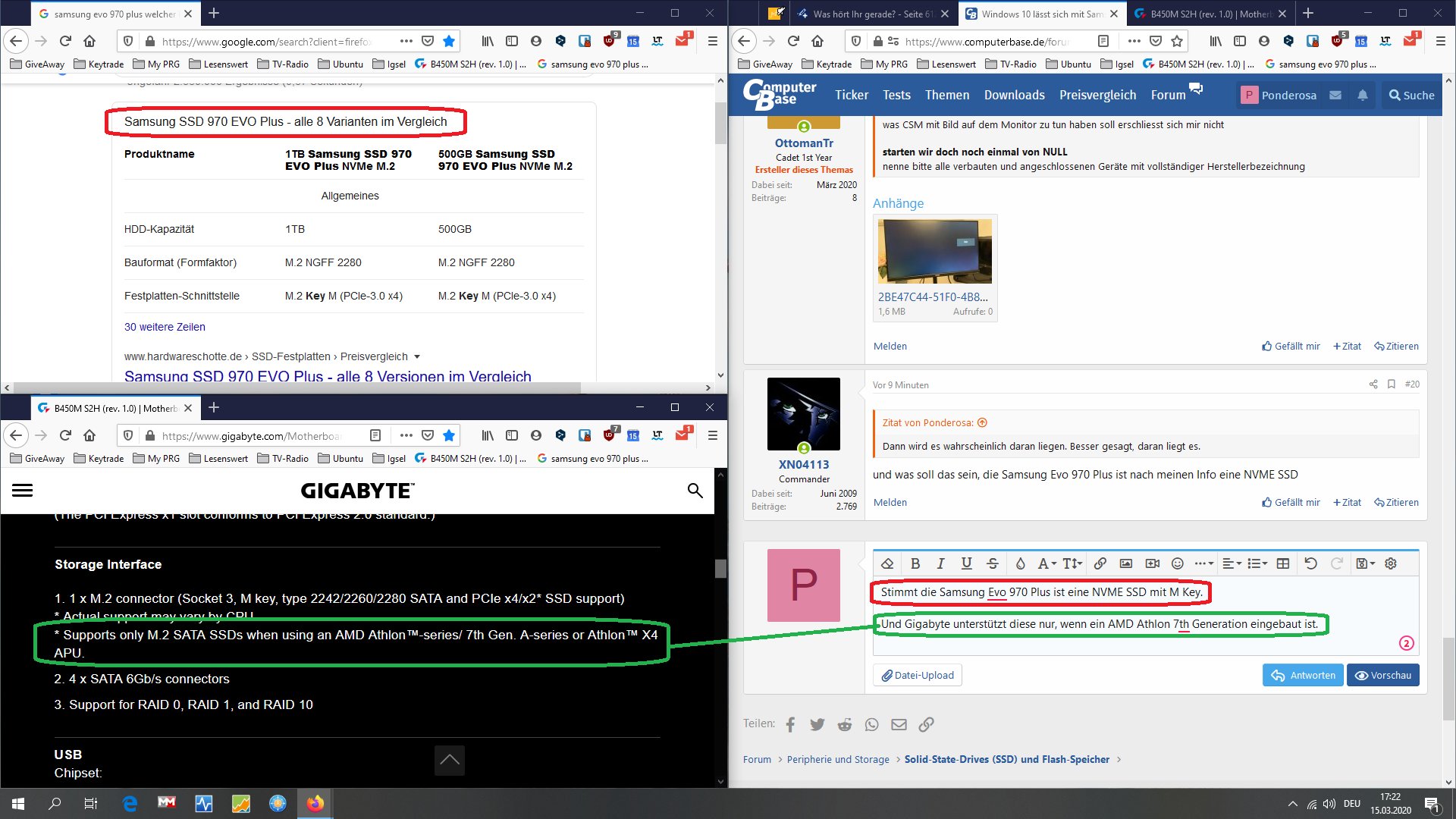Open the text color picker drop icon
The image size is (1456, 819).
pos(1020,563)
